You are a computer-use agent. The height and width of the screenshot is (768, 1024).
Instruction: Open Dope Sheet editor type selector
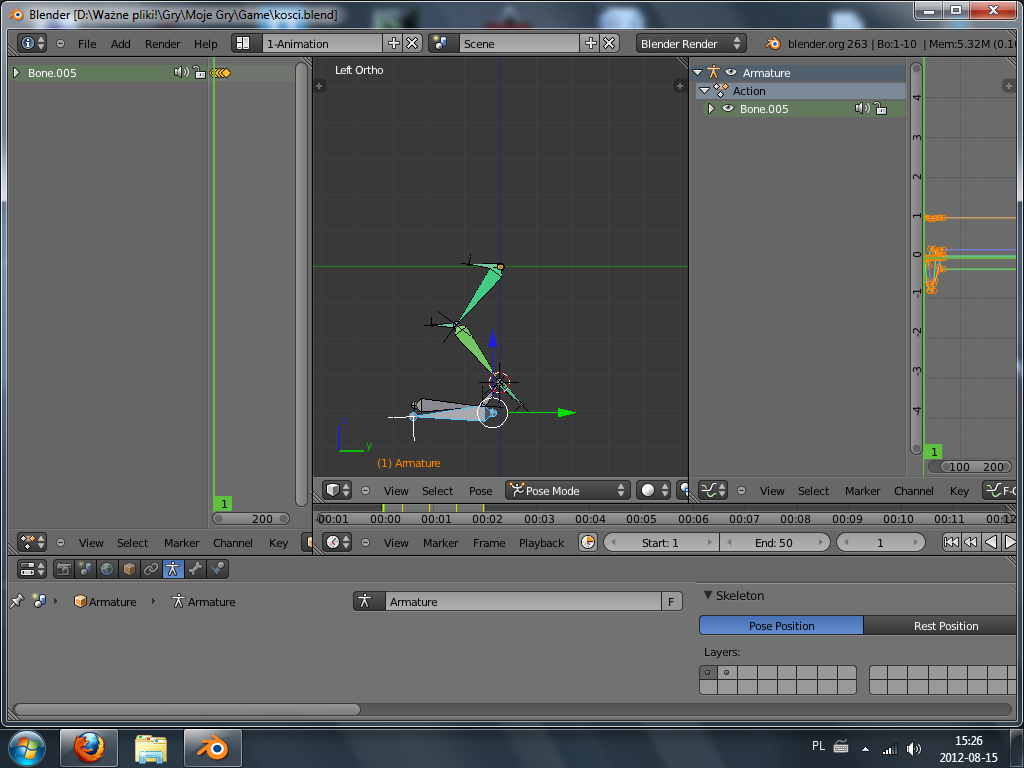[31, 543]
